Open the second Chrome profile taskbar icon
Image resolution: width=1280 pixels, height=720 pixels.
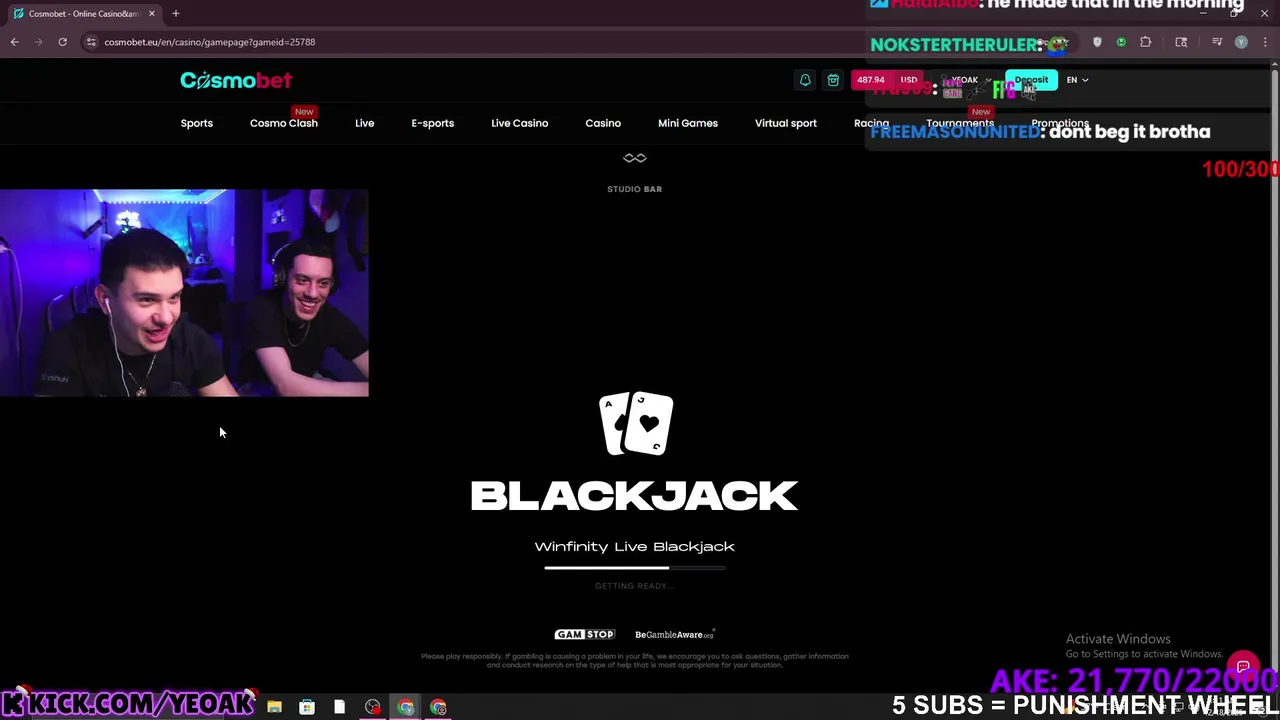click(x=438, y=707)
